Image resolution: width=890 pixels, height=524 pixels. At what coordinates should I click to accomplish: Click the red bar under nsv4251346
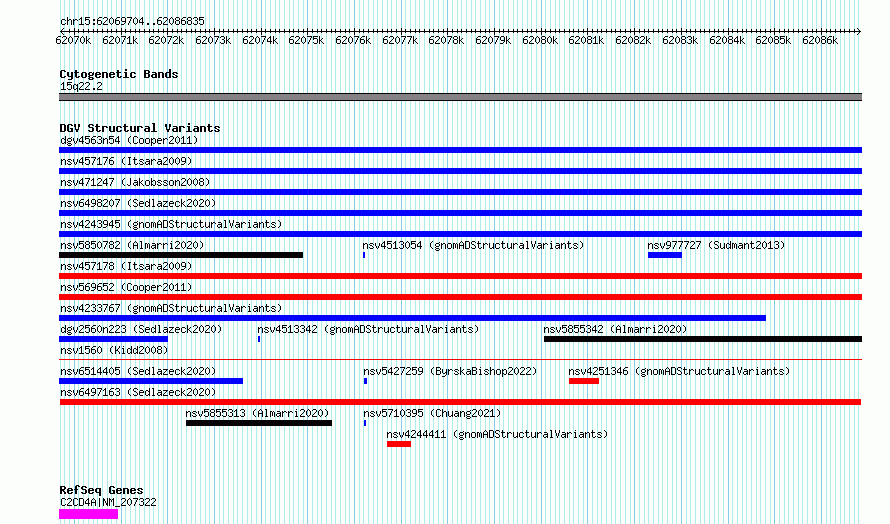[x=584, y=382]
